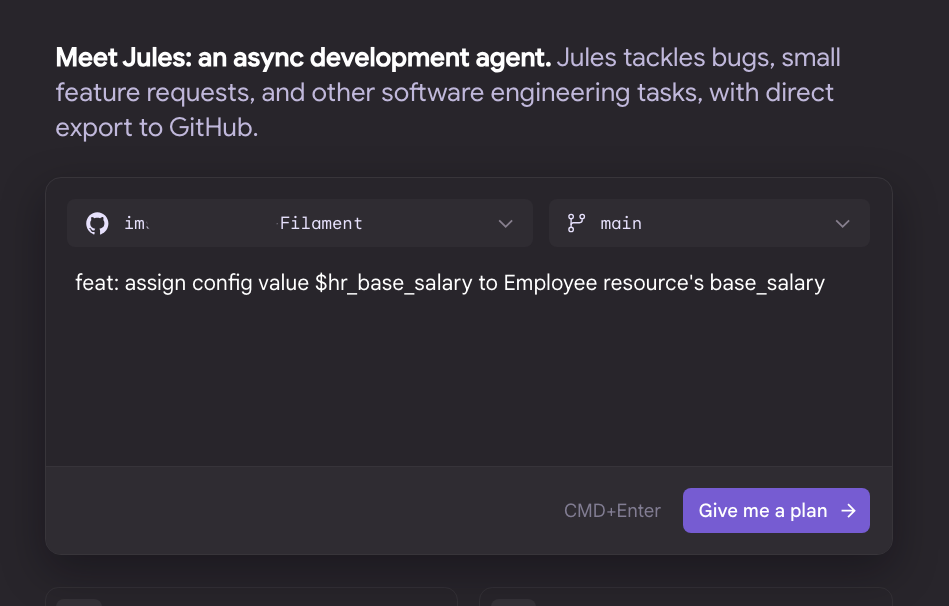Expand the branch chevron next to main
The width and height of the screenshot is (949, 606).
point(842,224)
